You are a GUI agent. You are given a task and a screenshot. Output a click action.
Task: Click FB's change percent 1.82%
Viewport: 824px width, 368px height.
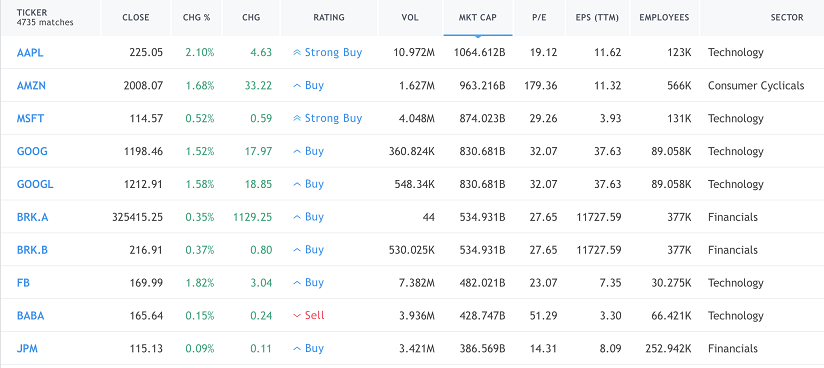(200, 283)
